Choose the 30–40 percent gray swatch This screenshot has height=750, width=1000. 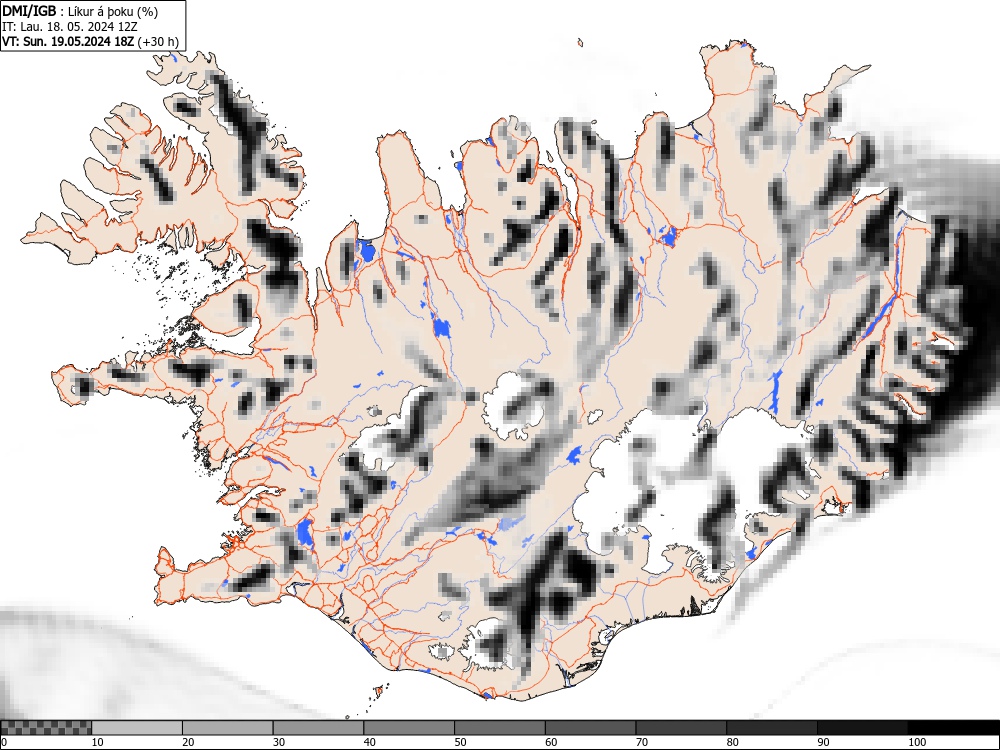pyautogui.click(x=318, y=728)
